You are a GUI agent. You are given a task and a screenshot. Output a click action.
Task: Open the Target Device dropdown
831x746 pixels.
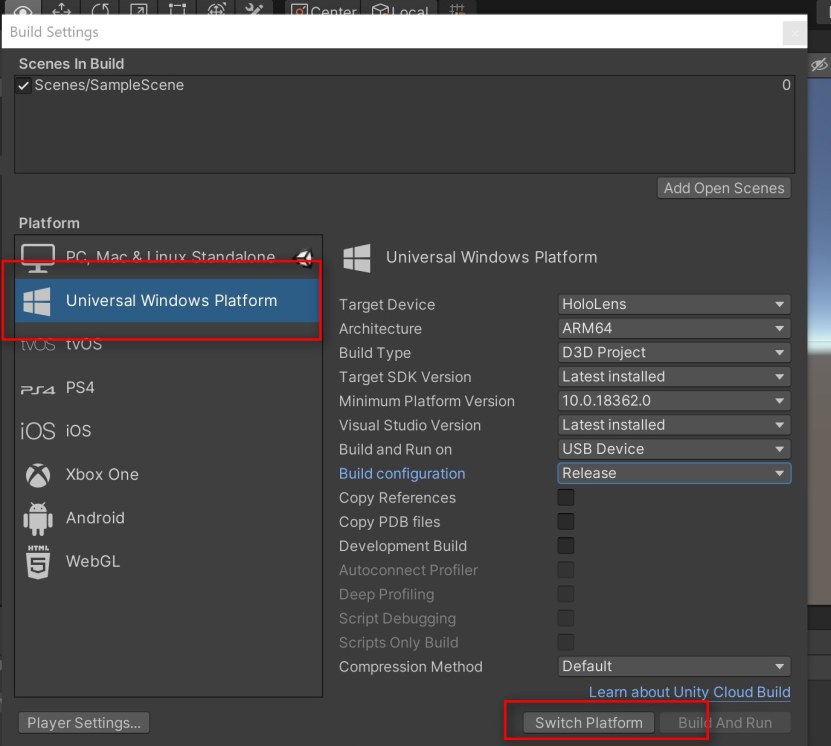pos(674,304)
